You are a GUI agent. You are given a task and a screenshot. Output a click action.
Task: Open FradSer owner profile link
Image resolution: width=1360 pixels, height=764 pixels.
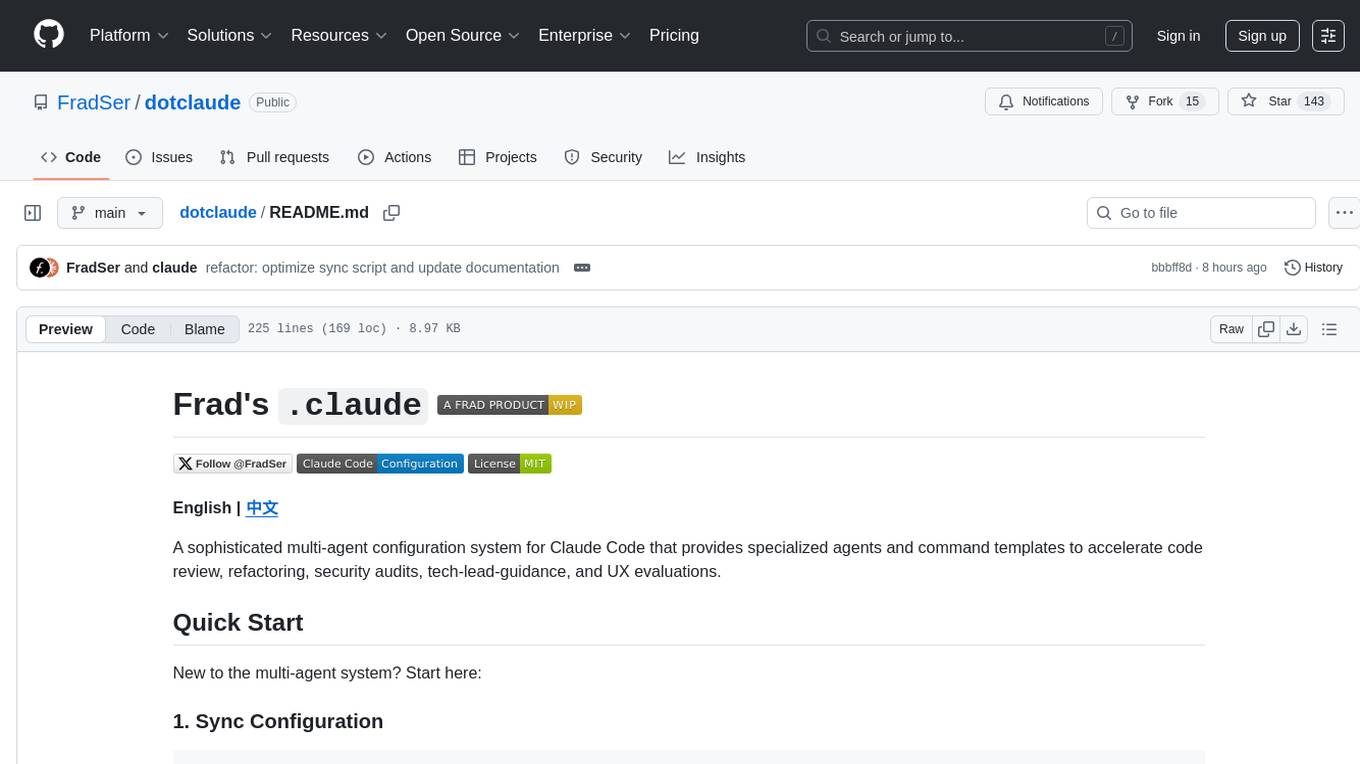(x=94, y=102)
